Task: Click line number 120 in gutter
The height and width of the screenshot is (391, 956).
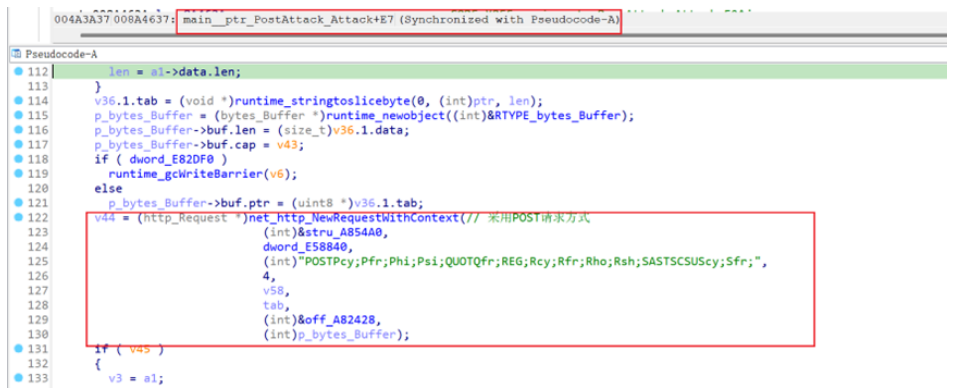Action: pyautogui.click(x=38, y=189)
